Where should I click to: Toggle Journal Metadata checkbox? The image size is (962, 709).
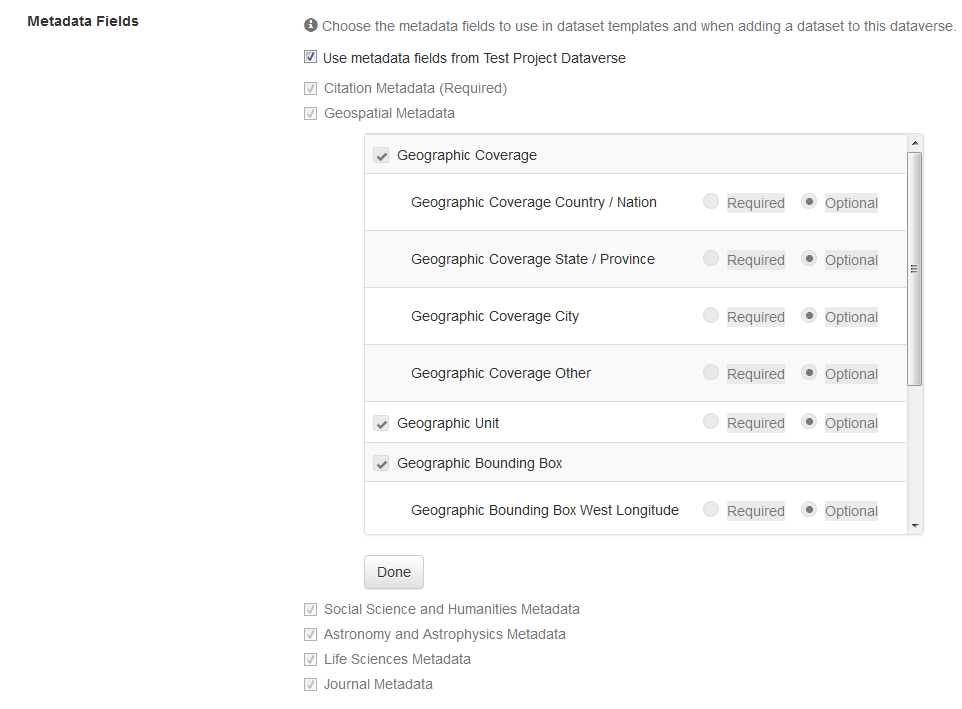coord(310,684)
